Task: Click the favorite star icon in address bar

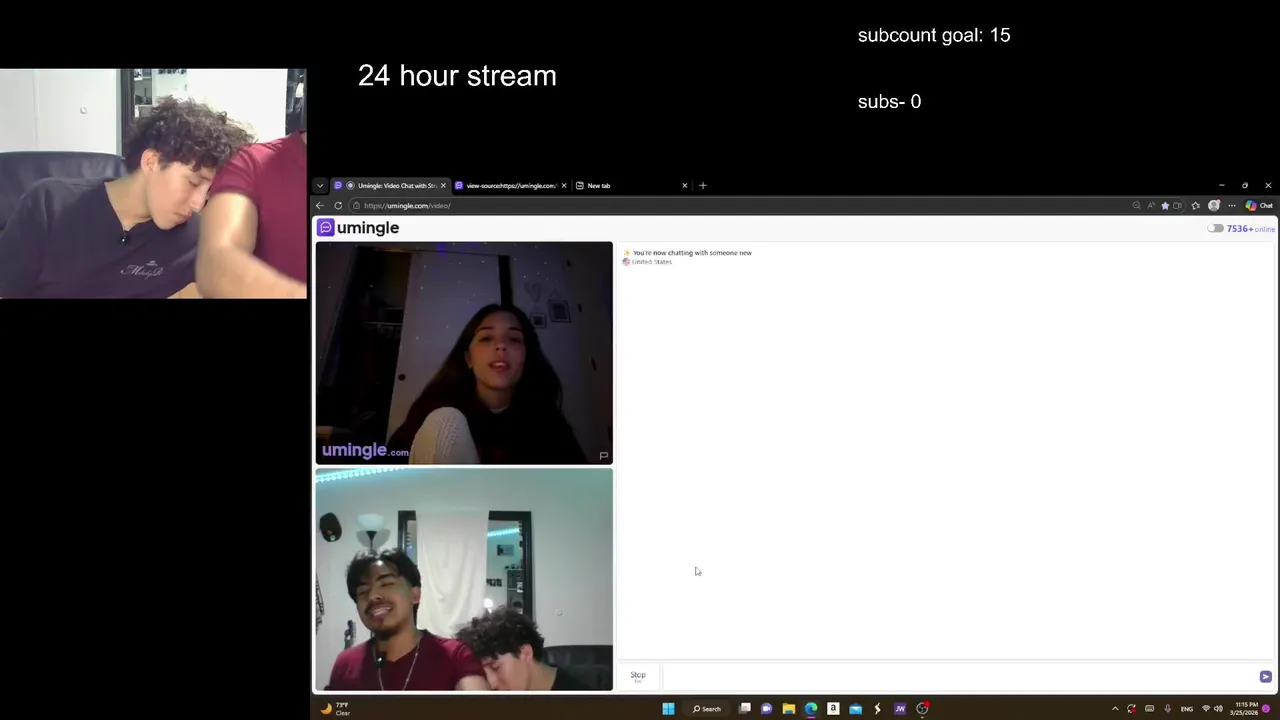Action: [x=1165, y=205]
